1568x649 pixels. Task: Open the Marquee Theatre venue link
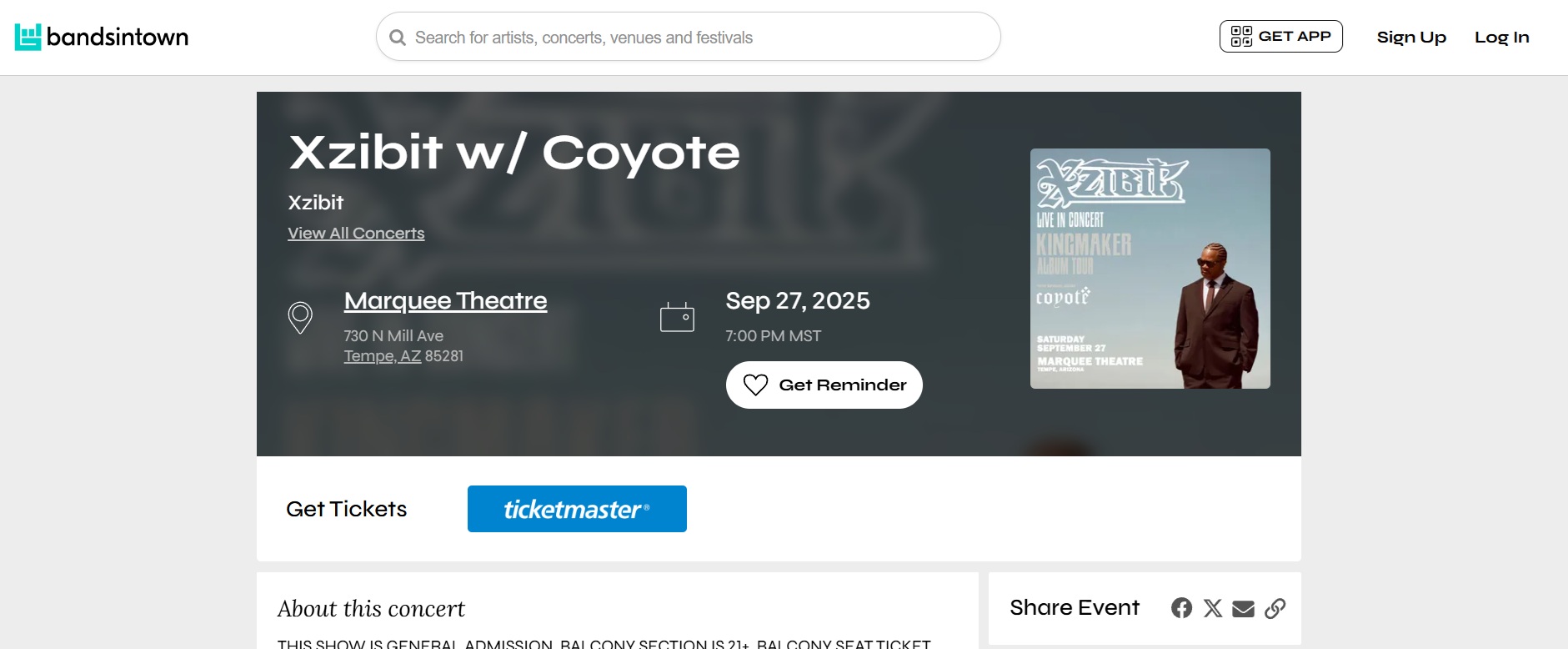tap(445, 300)
